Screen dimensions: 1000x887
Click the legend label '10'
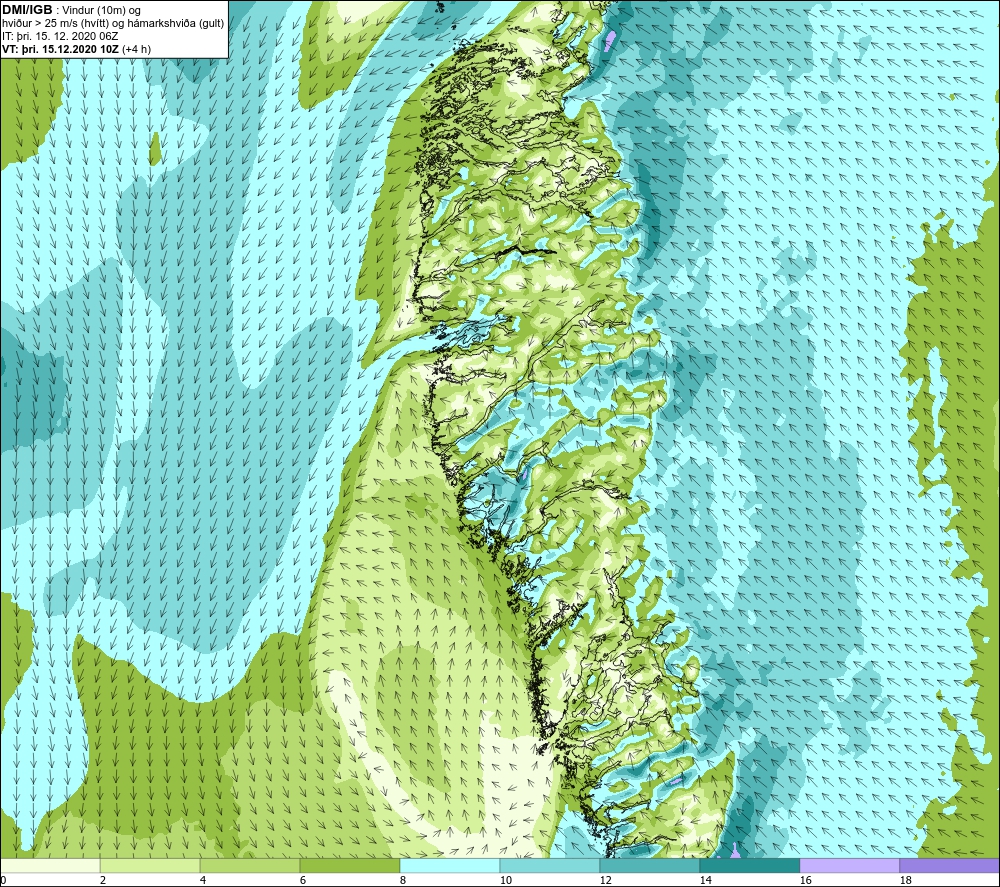(506, 881)
